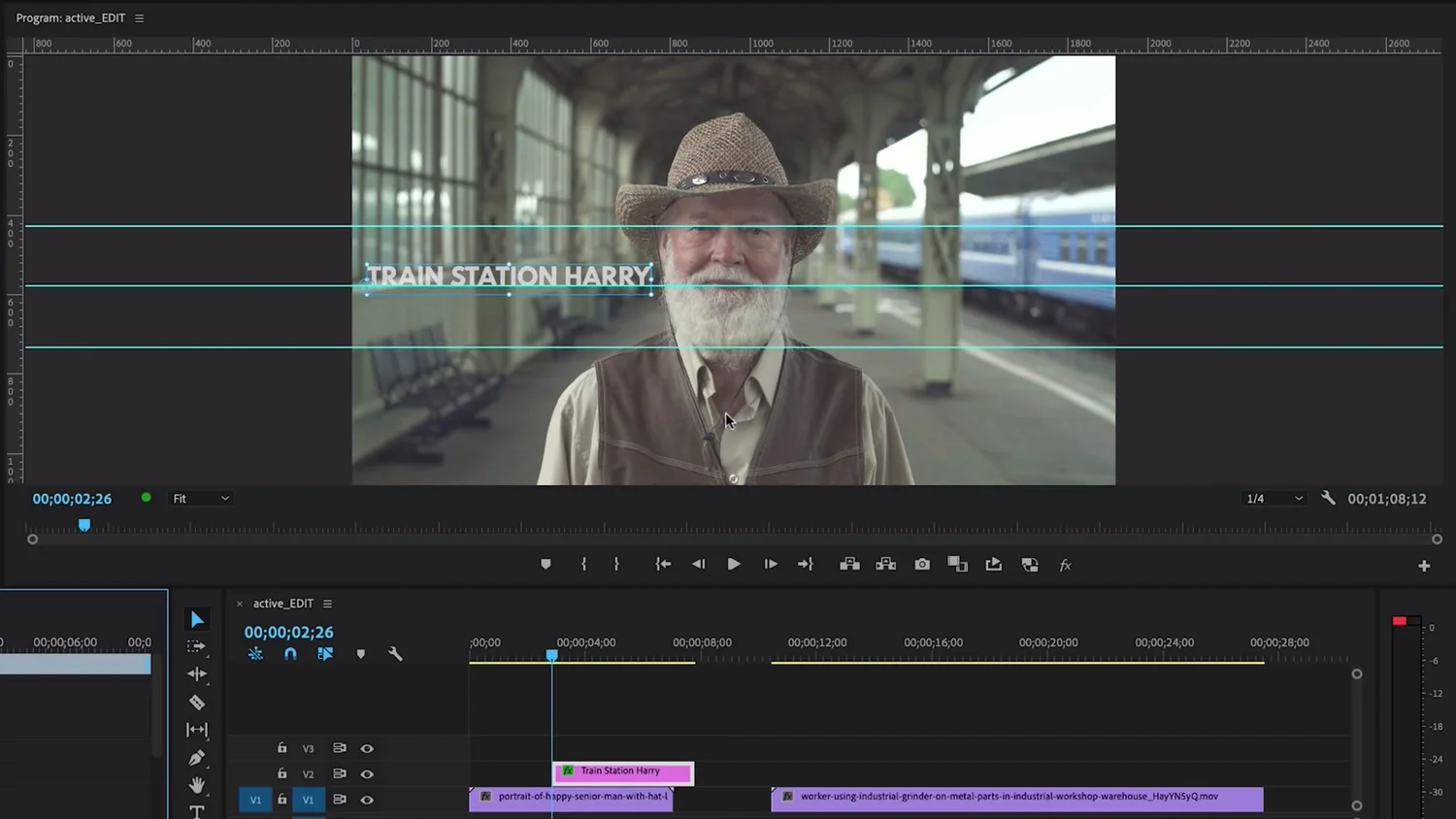Click the timeline playhead marker

(x=551, y=655)
